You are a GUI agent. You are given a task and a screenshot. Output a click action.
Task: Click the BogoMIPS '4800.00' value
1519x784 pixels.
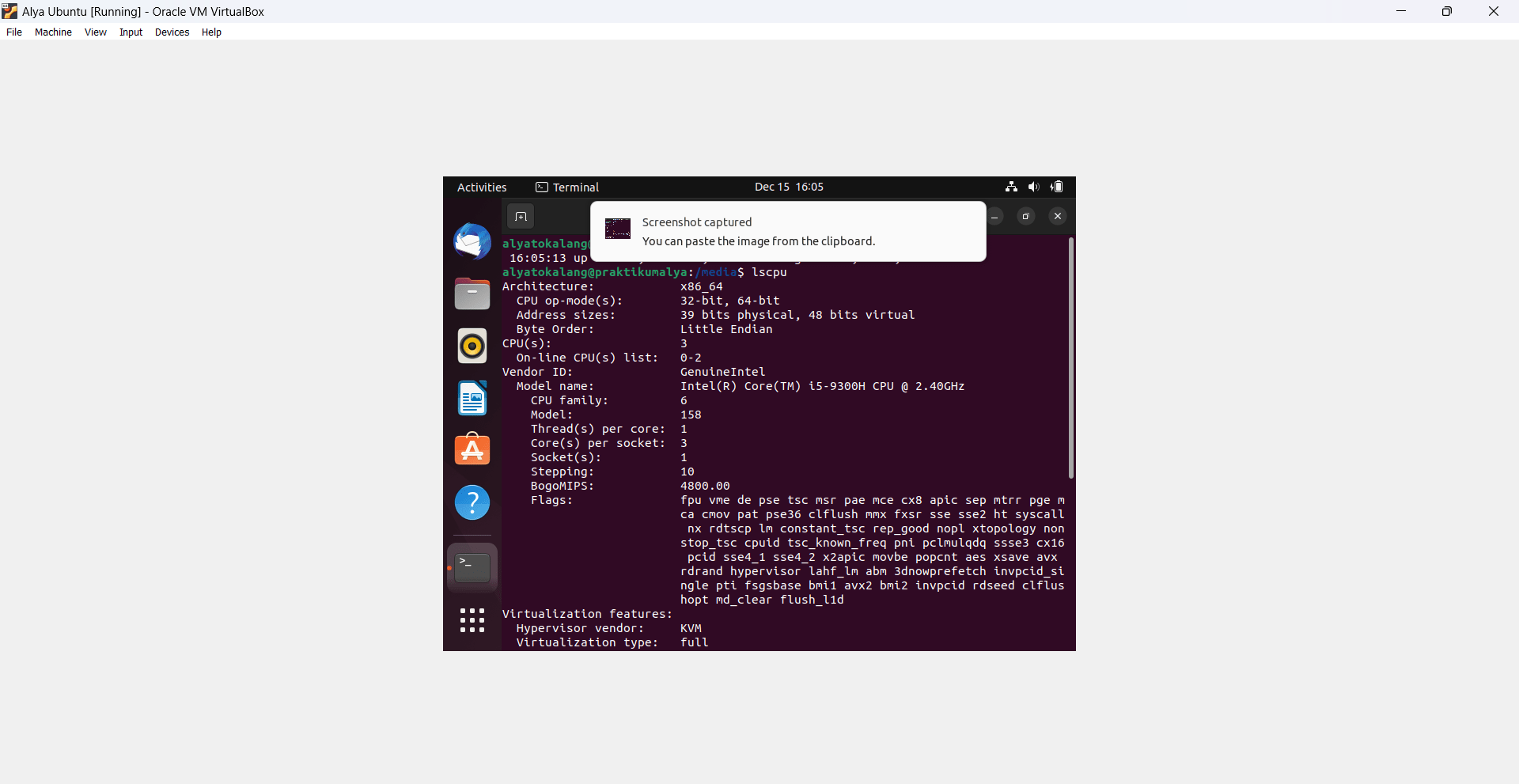coord(705,486)
